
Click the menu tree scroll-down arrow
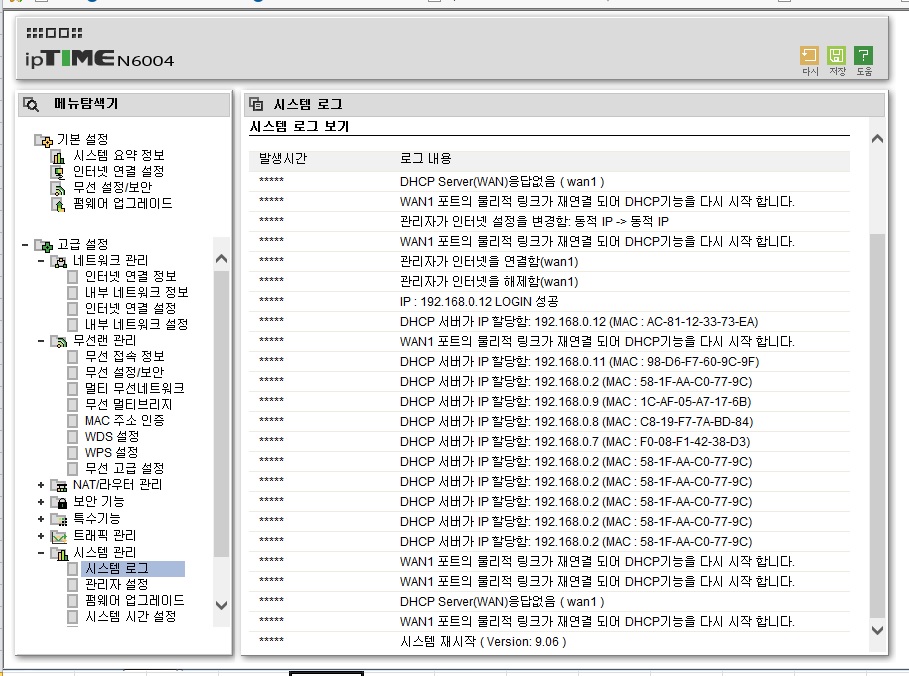tap(221, 605)
